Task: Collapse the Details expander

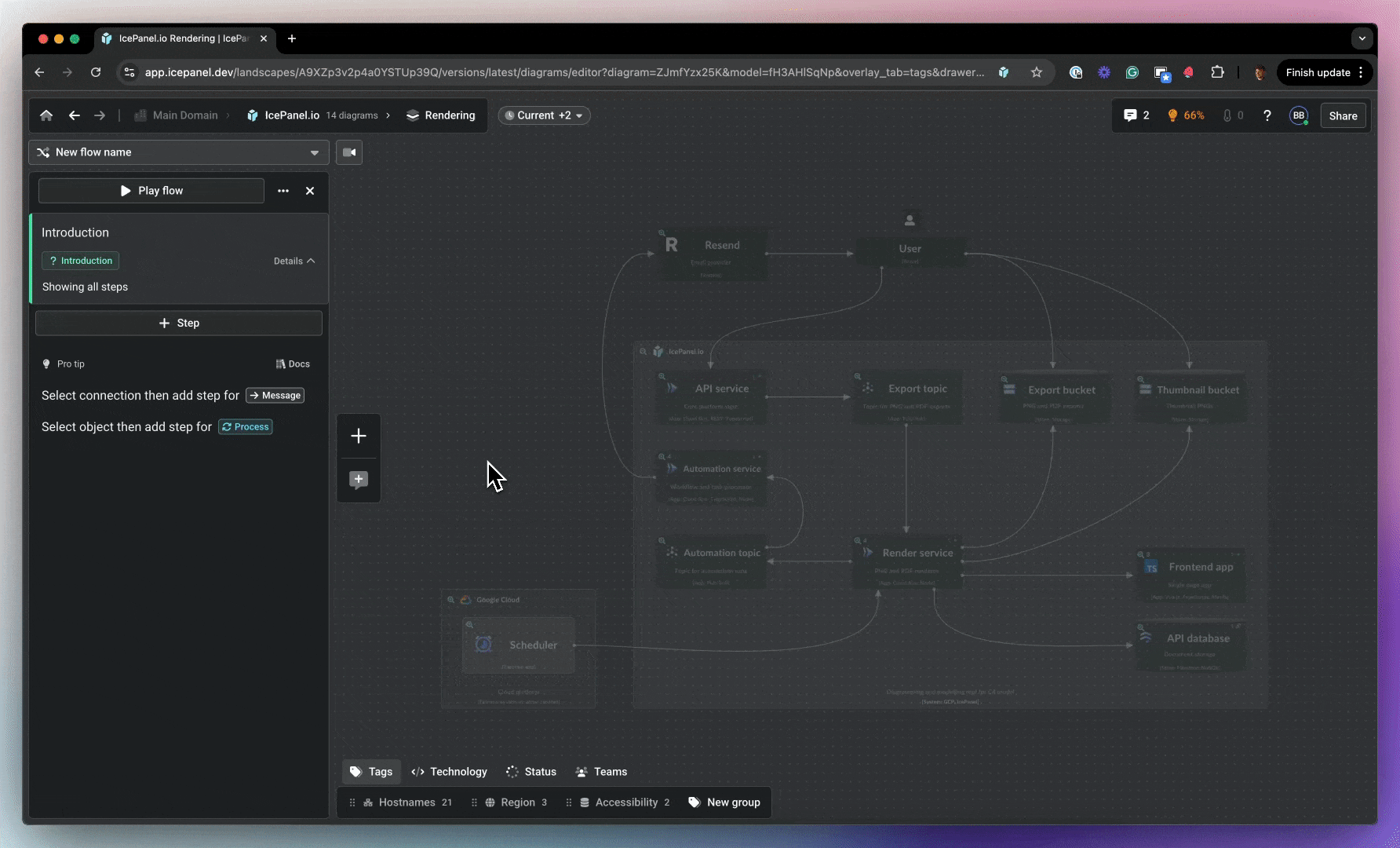Action: coord(294,261)
